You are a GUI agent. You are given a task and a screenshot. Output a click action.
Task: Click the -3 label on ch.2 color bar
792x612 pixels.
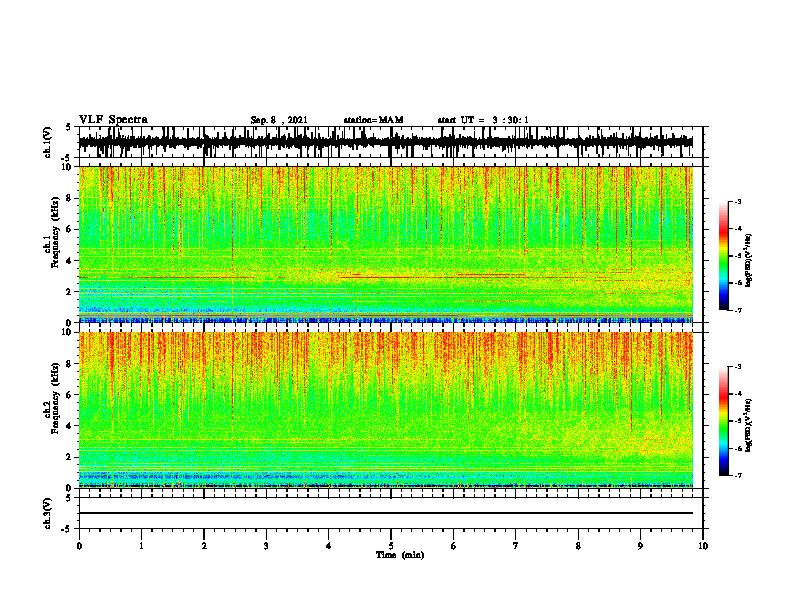(737, 367)
